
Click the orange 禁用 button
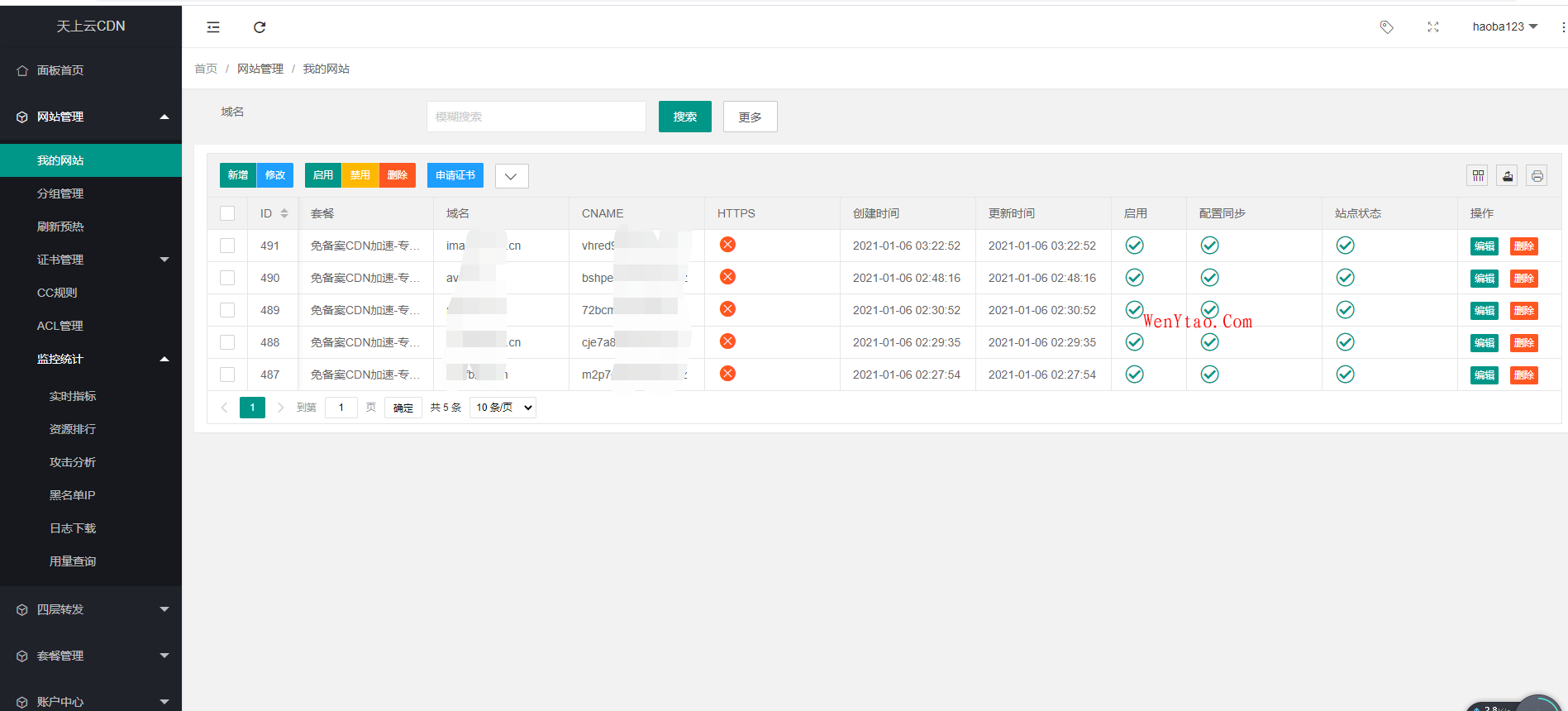tap(360, 175)
